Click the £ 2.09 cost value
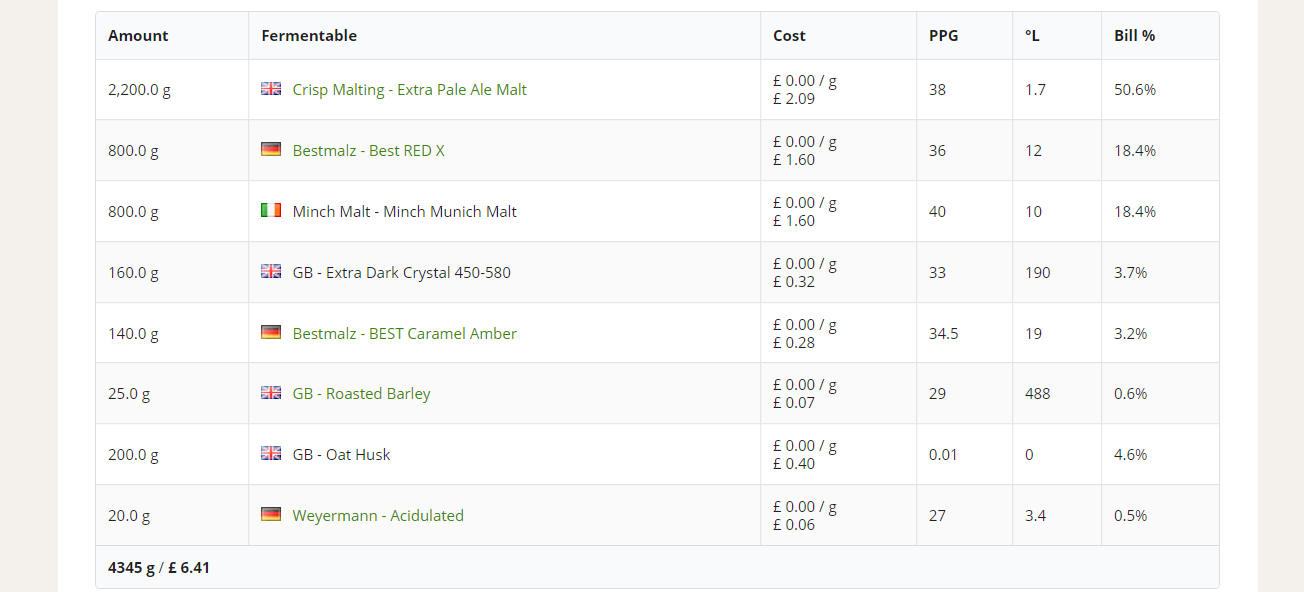Screen dimensions: 1304x592 pos(794,98)
